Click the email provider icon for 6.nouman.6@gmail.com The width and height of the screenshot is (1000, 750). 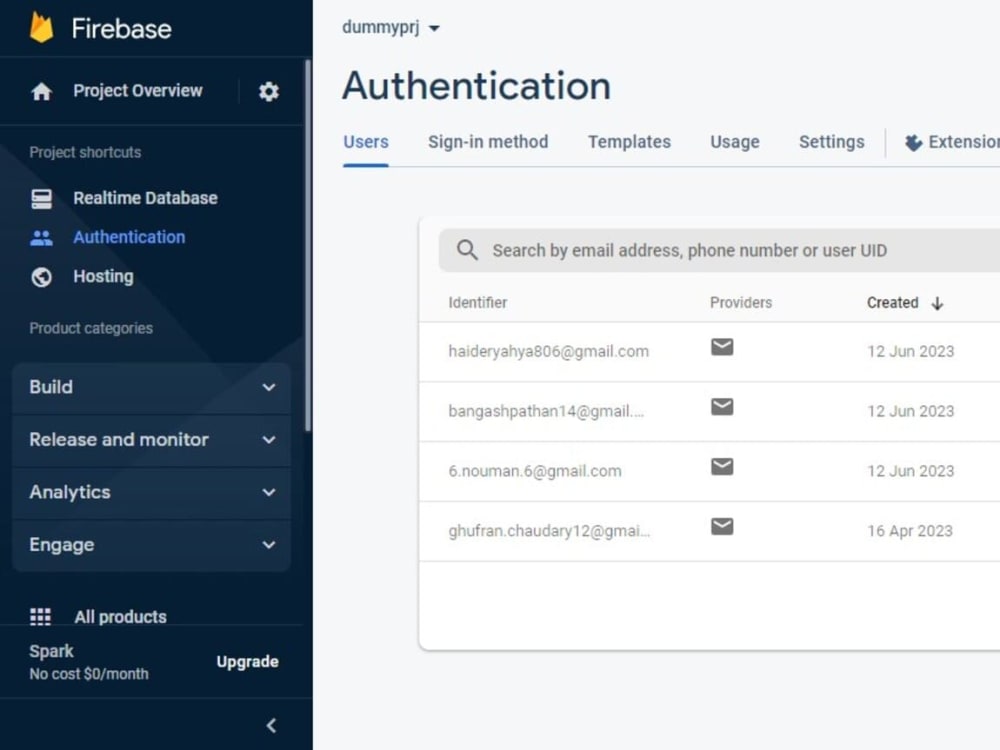[x=722, y=467]
